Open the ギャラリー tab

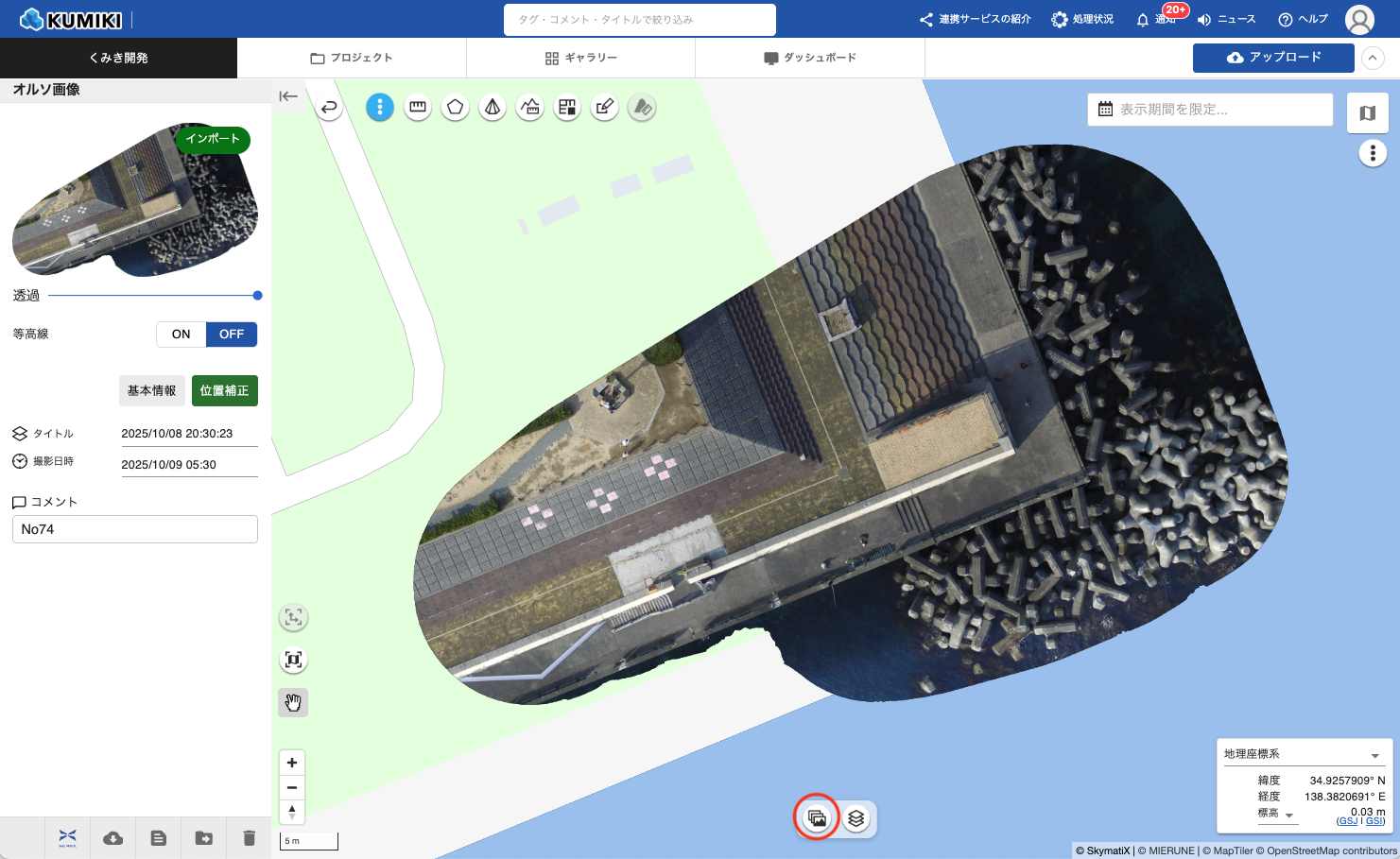[x=580, y=58]
